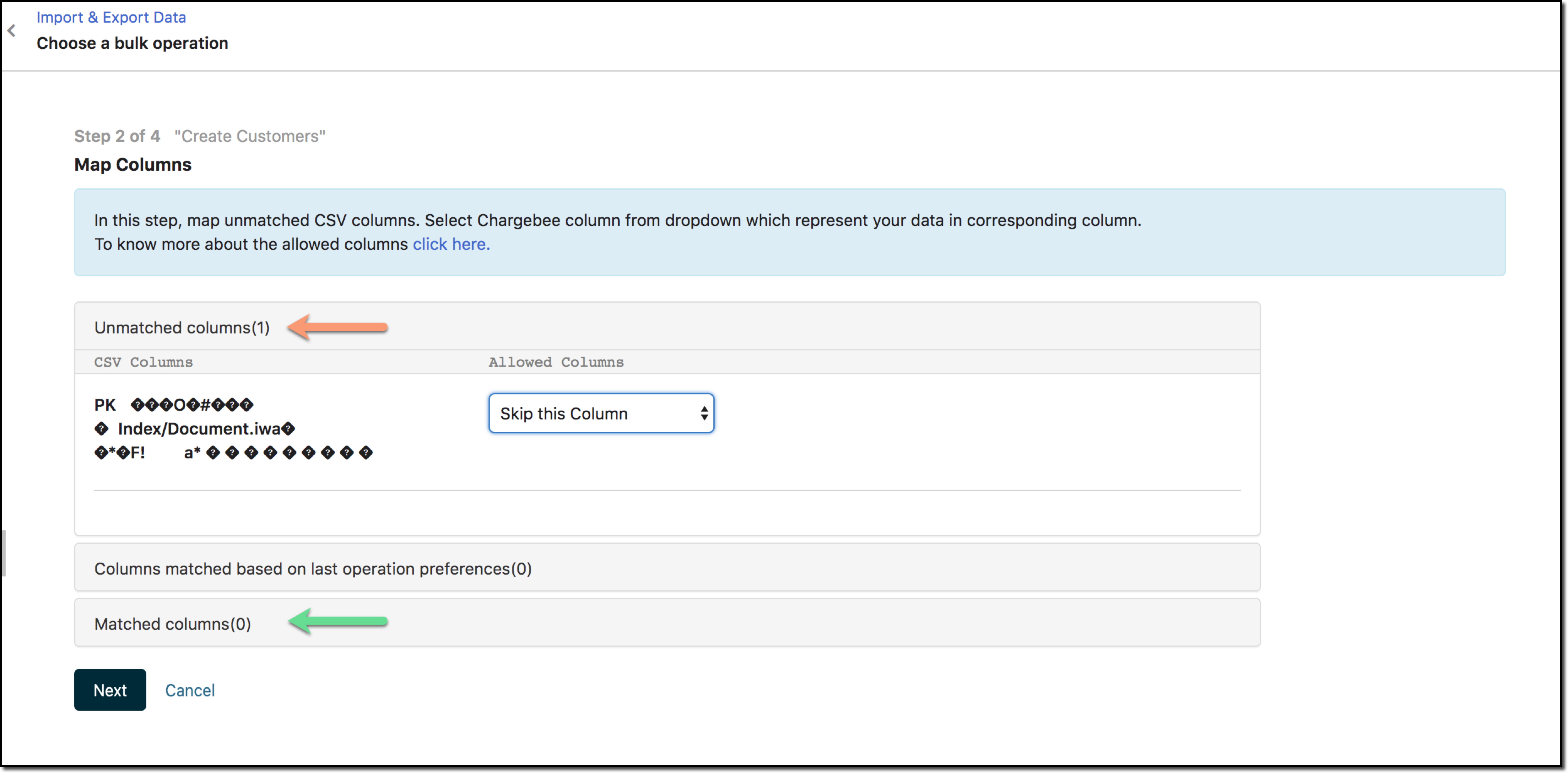Click the "Create Customers" operation name

coord(250,136)
